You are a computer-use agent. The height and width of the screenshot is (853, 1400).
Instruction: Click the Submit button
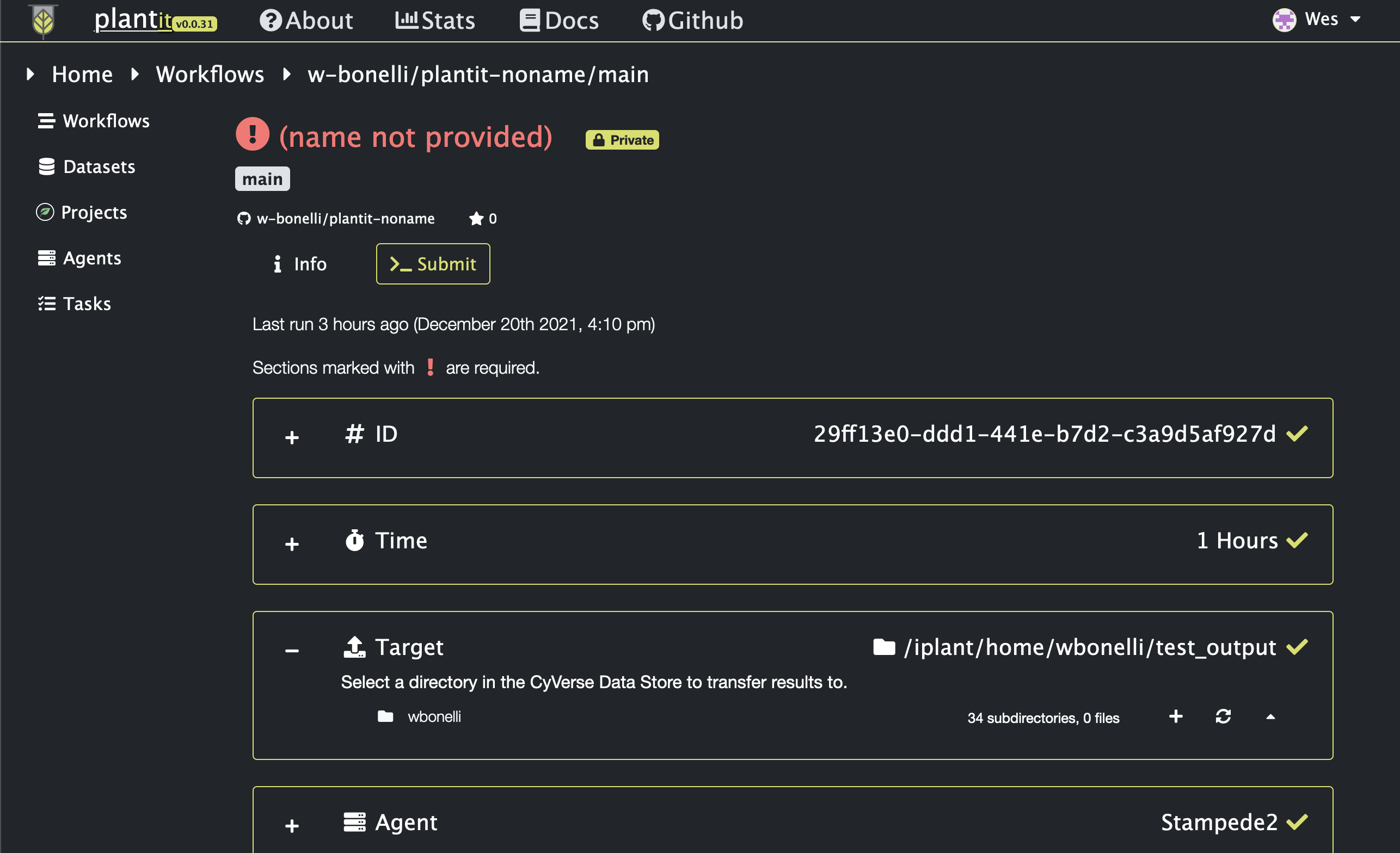click(432, 263)
